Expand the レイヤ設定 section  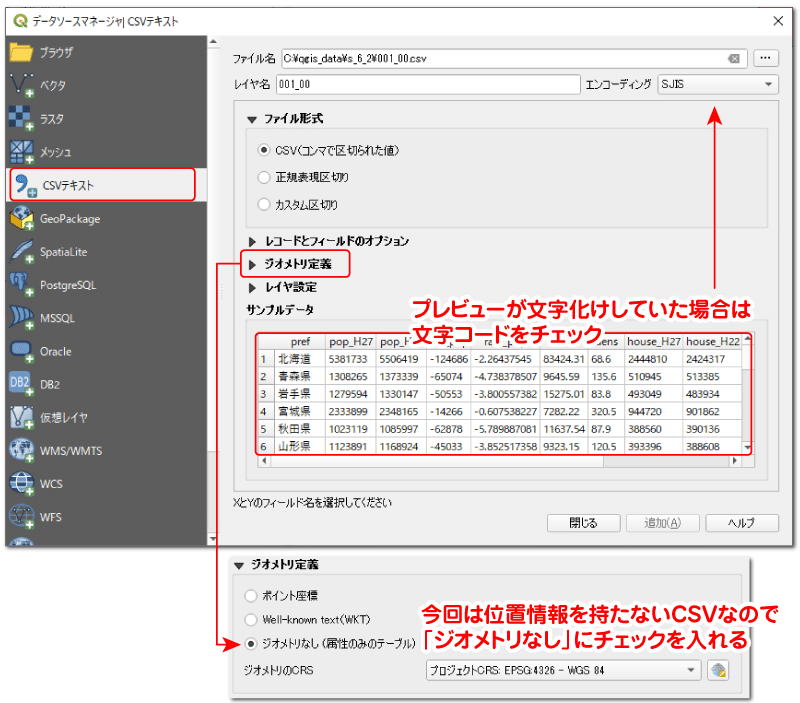(252, 288)
